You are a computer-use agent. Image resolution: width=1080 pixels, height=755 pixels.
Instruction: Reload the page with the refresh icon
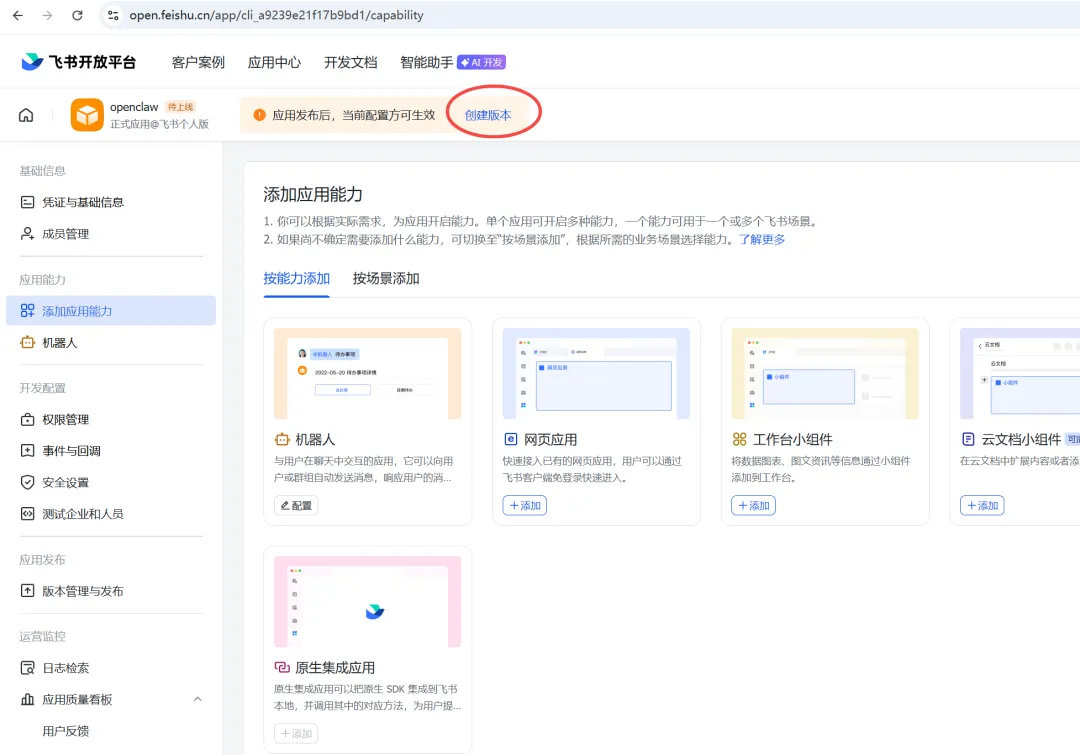click(x=77, y=15)
